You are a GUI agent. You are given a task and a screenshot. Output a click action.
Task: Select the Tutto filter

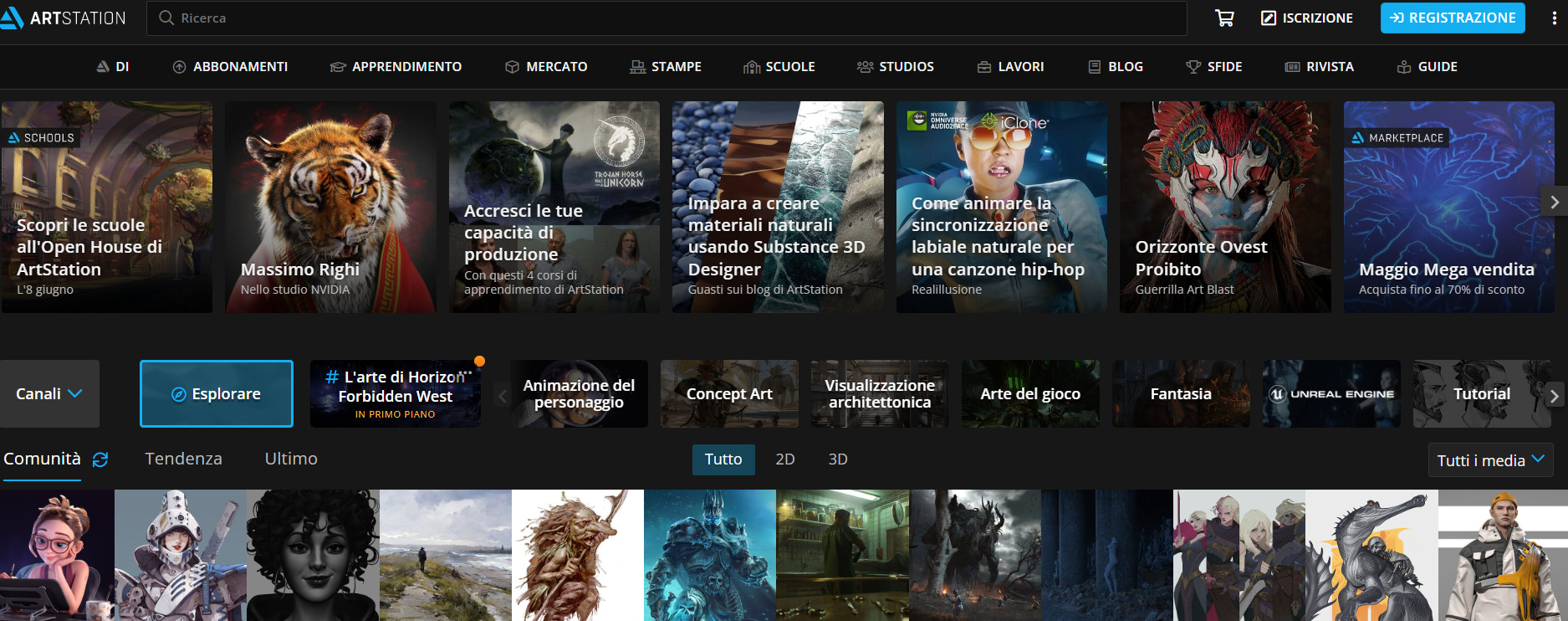tap(723, 459)
